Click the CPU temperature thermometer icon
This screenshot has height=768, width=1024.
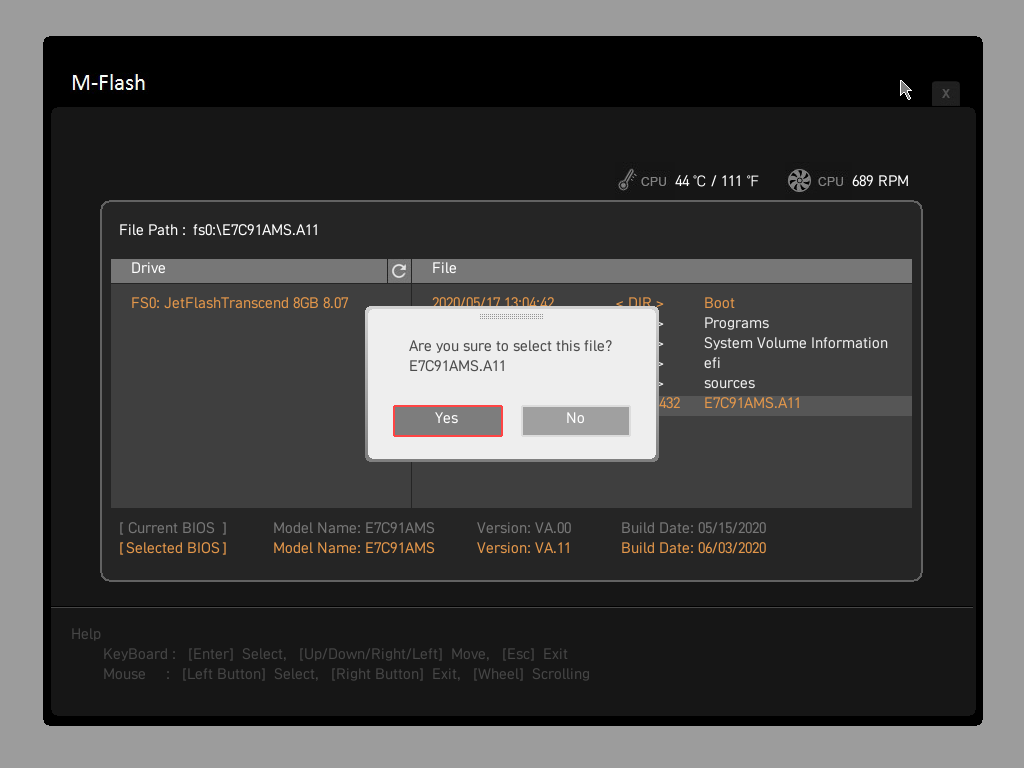[627, 180]
